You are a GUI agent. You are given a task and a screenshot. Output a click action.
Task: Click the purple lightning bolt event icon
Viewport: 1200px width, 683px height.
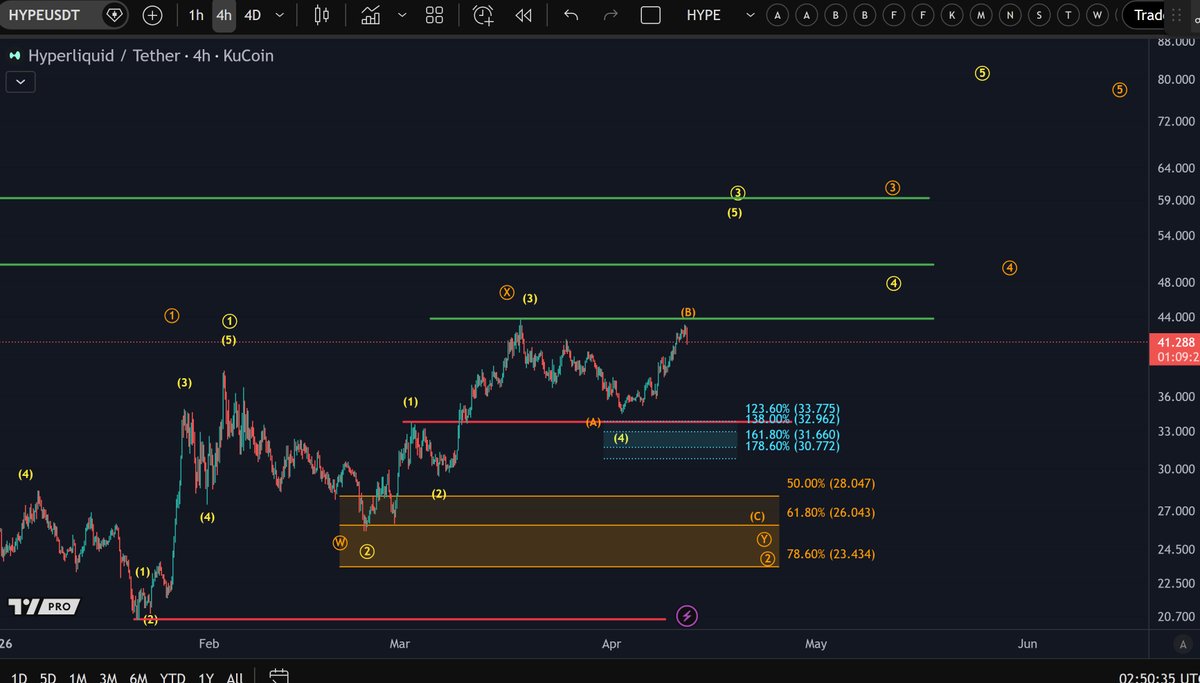[687, 616]
